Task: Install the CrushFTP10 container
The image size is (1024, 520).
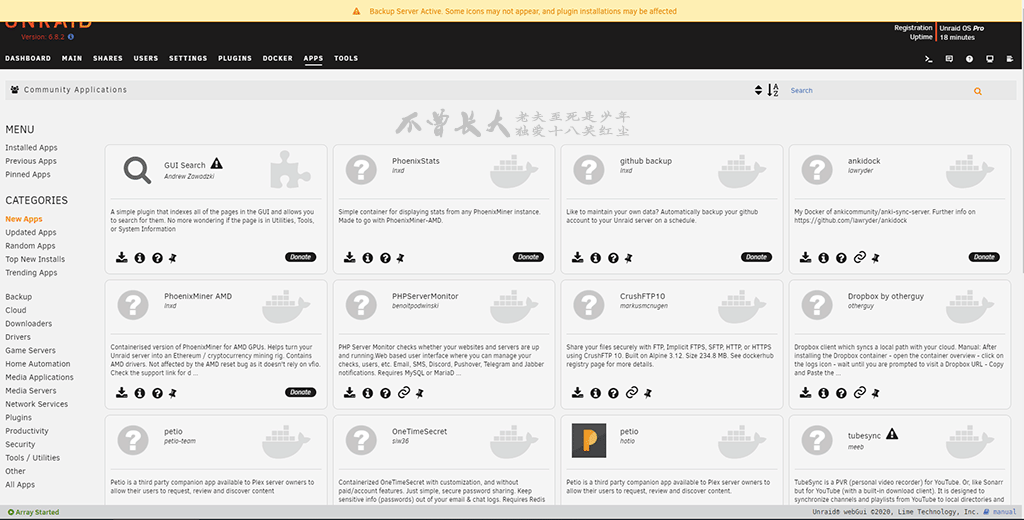Action: 577,393
